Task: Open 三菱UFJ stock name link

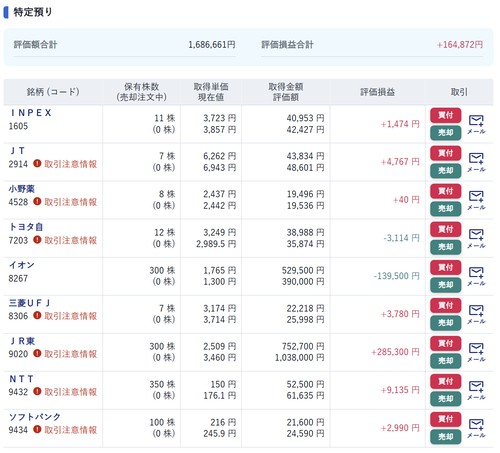Action: [x=29, y=303]
